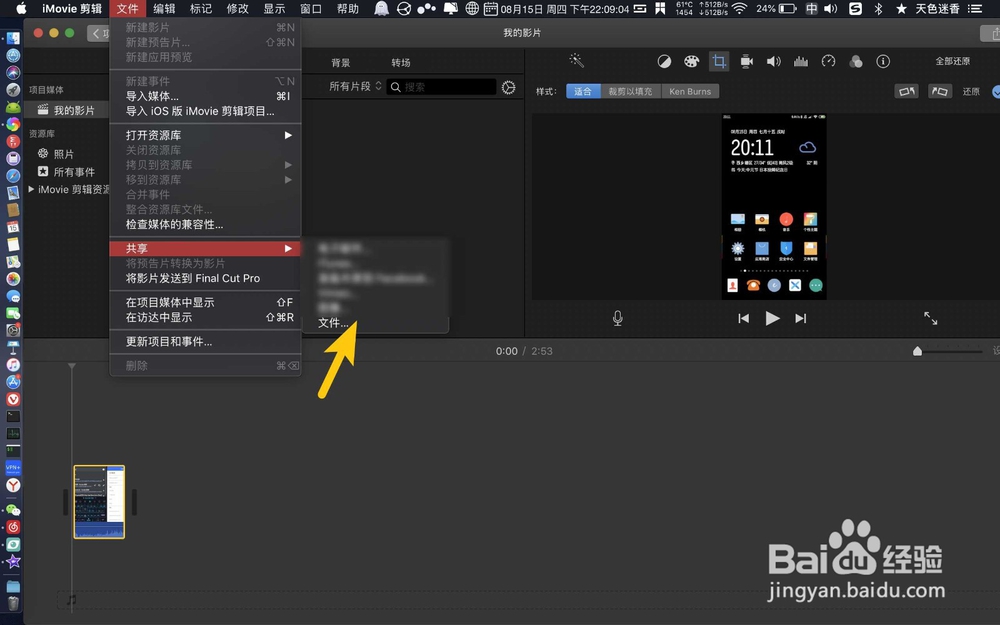The height and width of the screenshot is (625, 1000).
Task: Open Finder from the Dock
Action: click(x=13, y=38)
